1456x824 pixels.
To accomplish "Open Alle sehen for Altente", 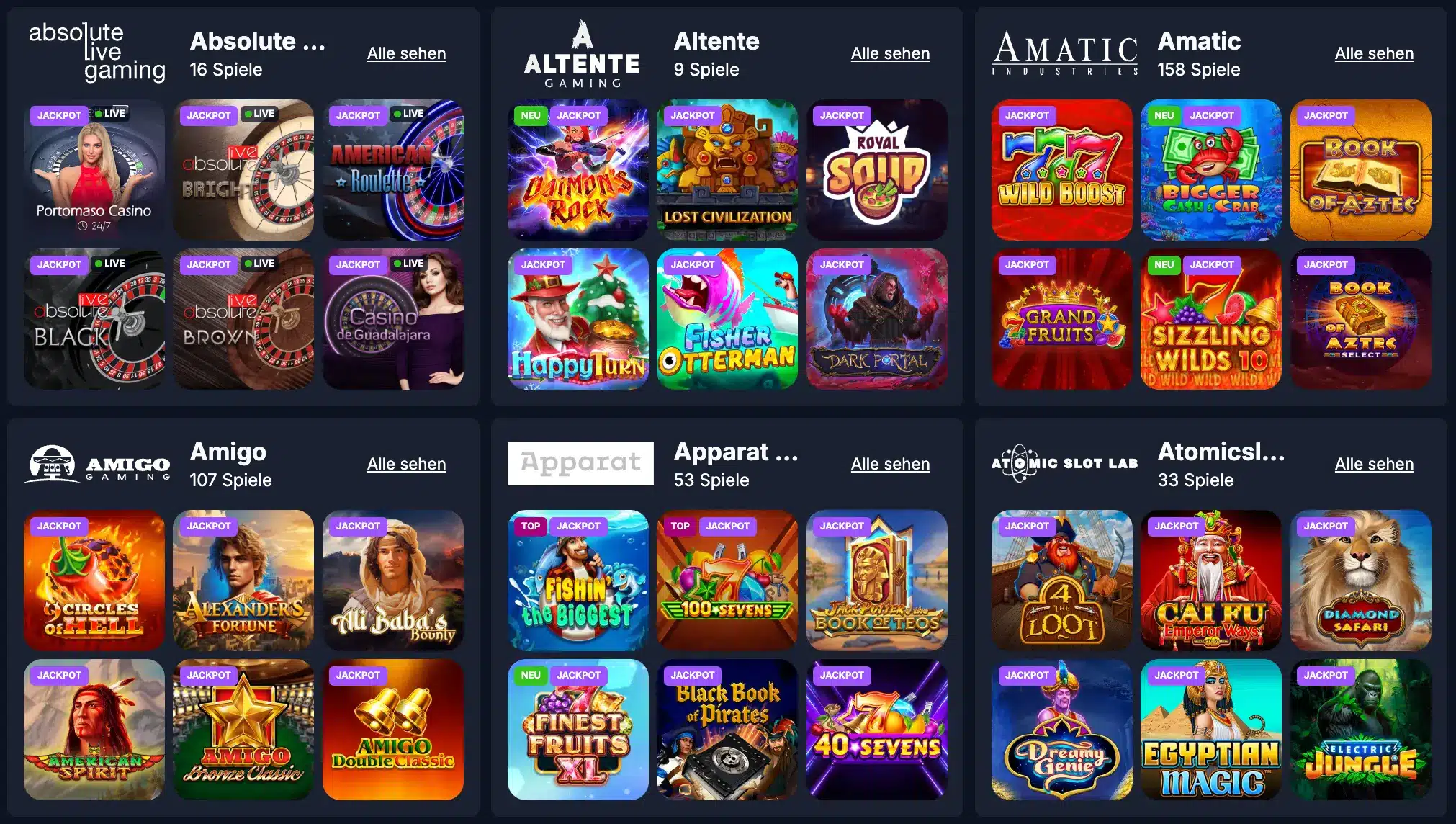I will 891,53.
